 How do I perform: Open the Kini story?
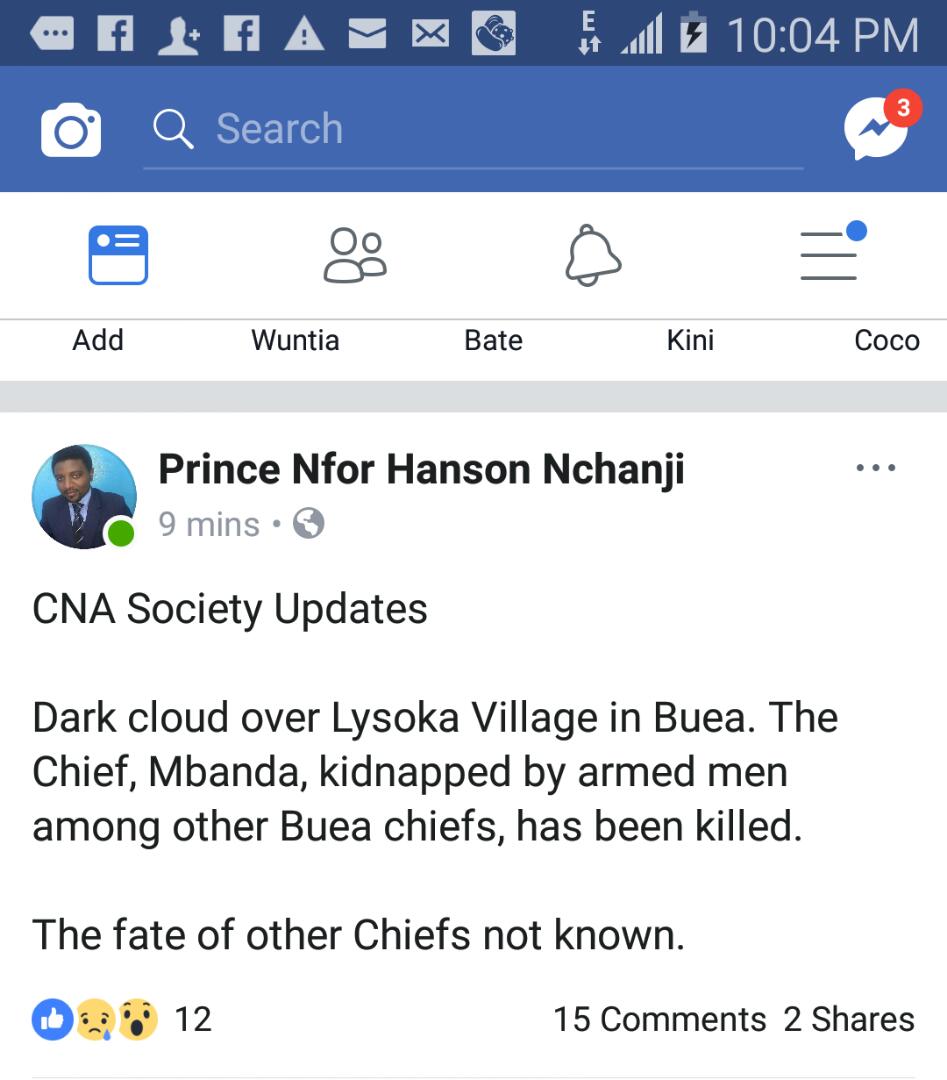pos(690,340)
